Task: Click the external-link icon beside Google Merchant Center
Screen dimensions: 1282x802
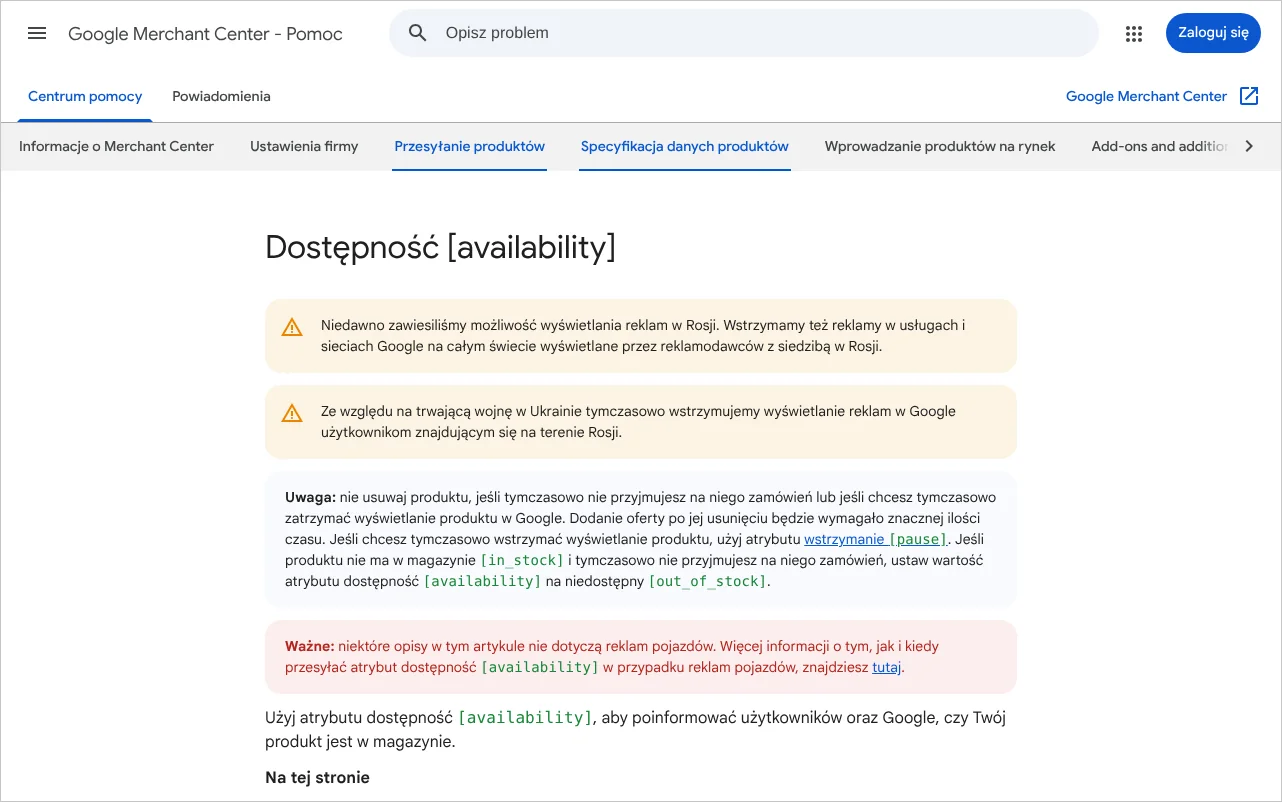Action: click(1249, 96)
